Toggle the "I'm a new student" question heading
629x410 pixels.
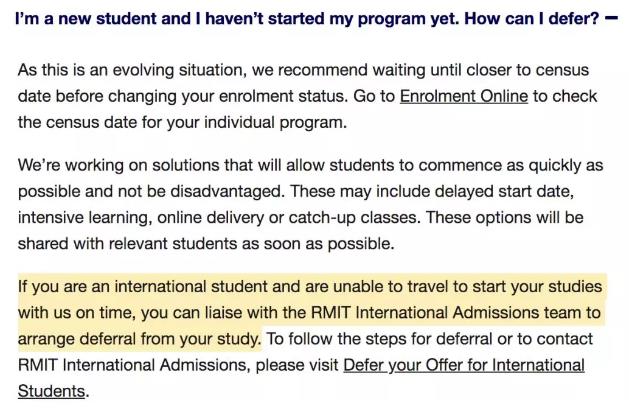pos(307,18)
